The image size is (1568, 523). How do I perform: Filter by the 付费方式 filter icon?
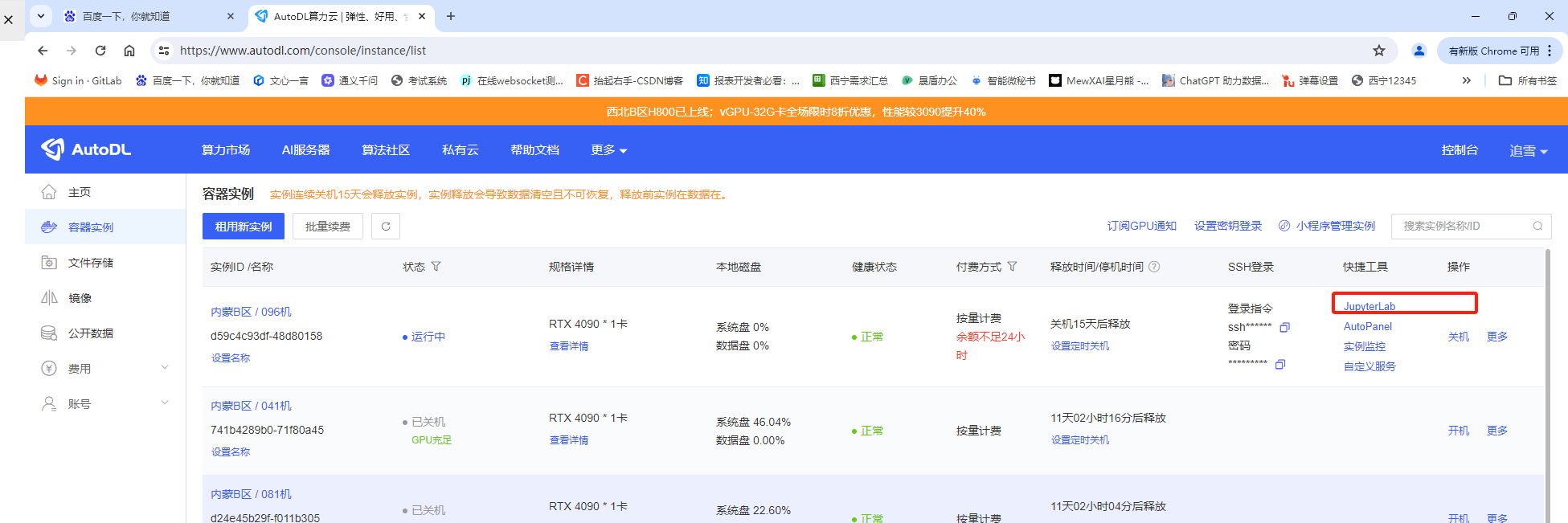tap(1012, 267)
